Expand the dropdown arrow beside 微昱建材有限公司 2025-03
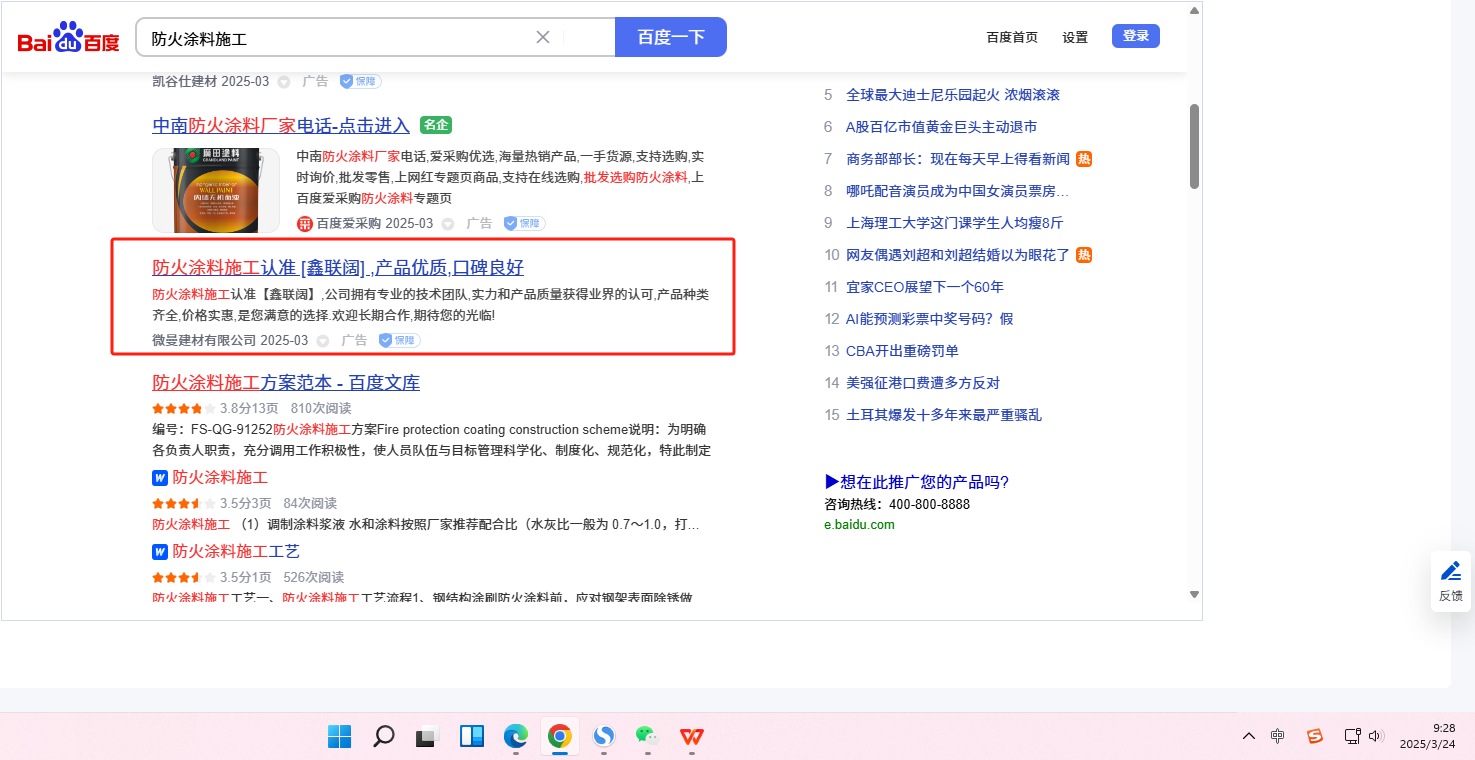 [323, 341]
